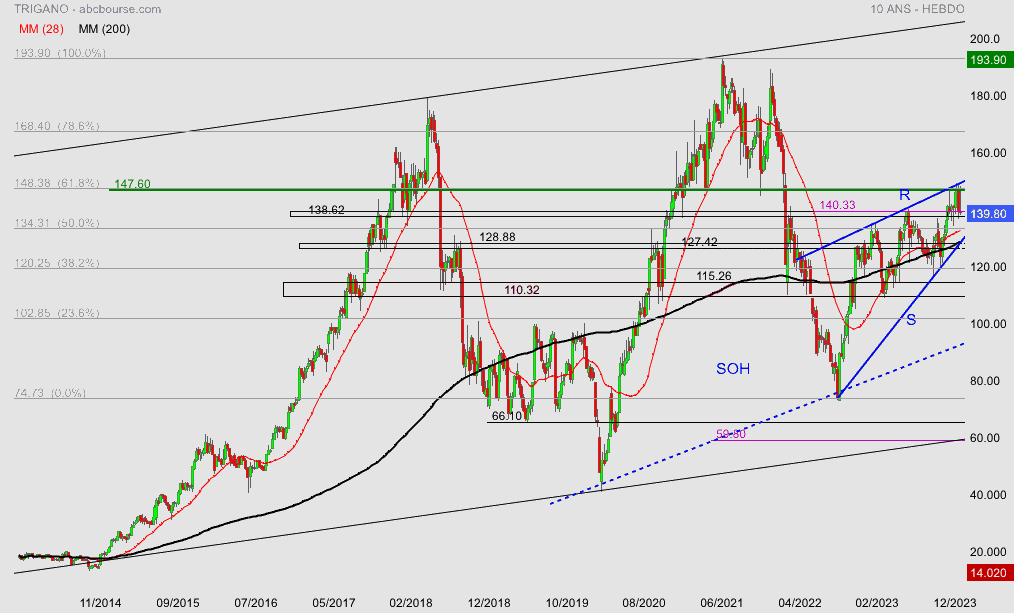Select the 12/2018 date on the time axis
Viewport: 1014px width, 613px height.
click(x=489, y=603)
